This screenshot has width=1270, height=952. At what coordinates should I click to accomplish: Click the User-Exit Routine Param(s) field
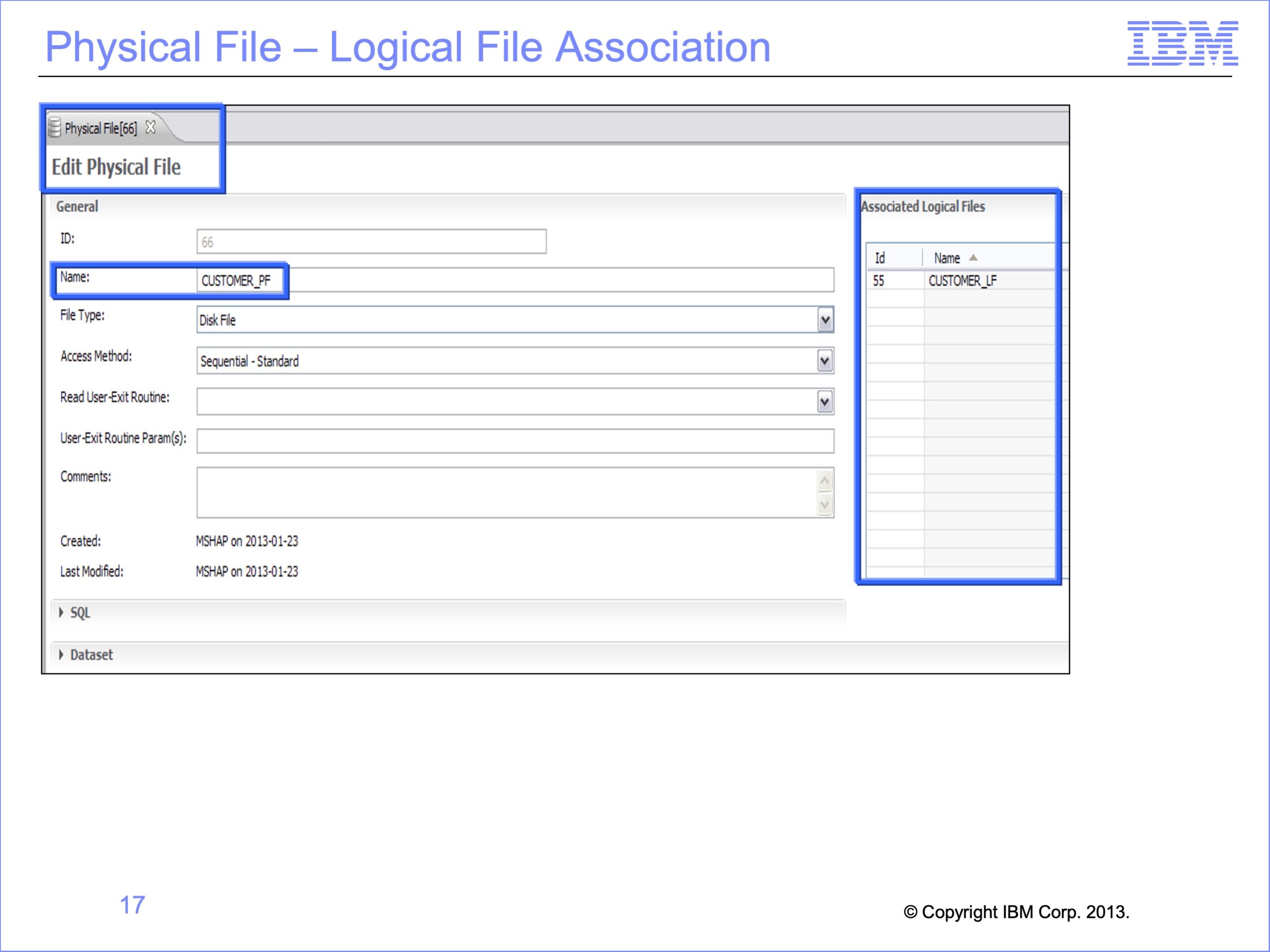click(515, 441)
